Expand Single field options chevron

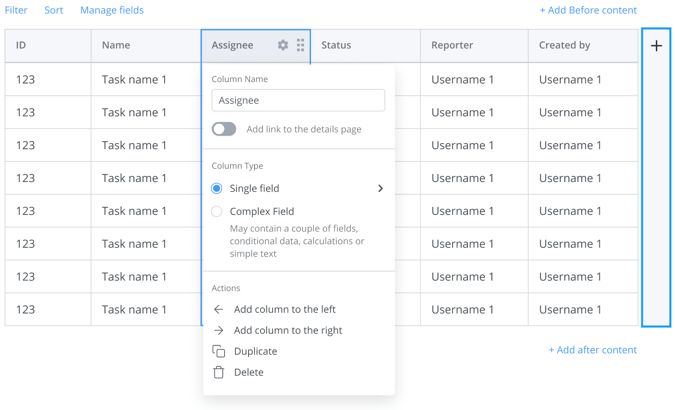380,188
